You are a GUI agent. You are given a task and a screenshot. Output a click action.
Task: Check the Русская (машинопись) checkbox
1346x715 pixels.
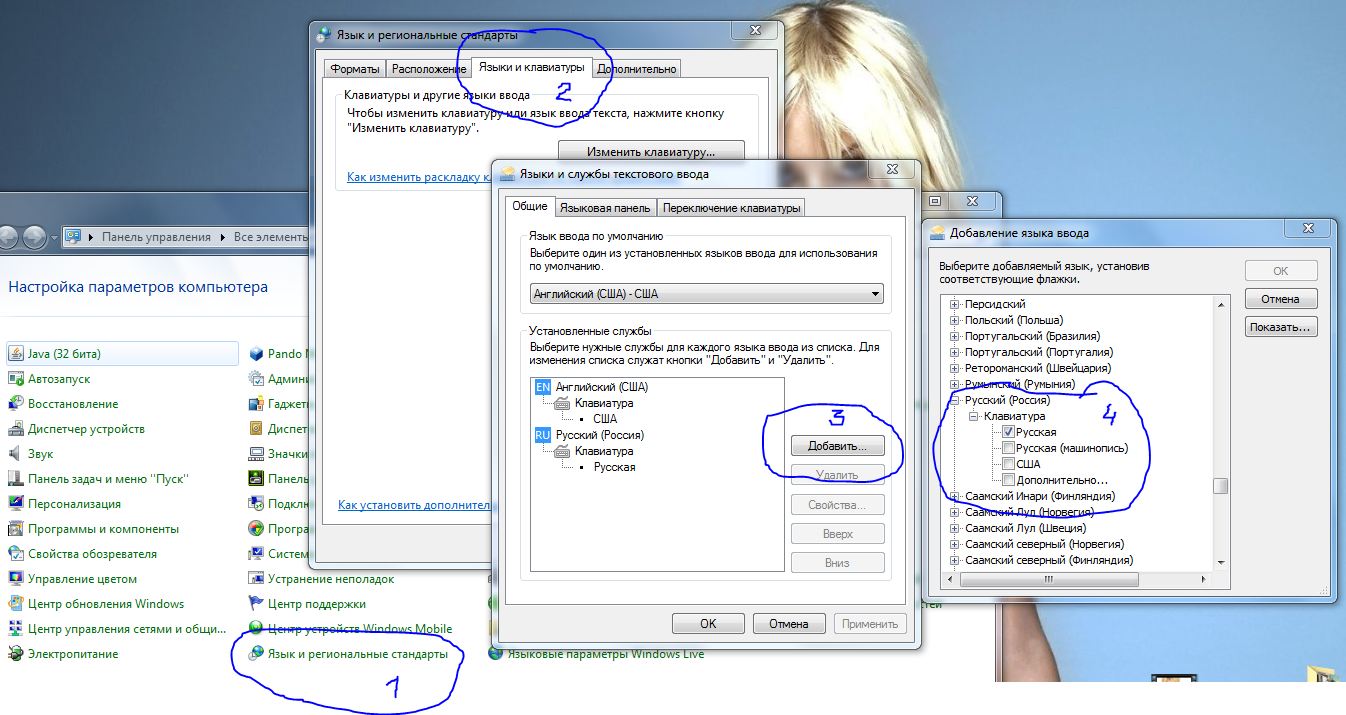[1008, 448]
